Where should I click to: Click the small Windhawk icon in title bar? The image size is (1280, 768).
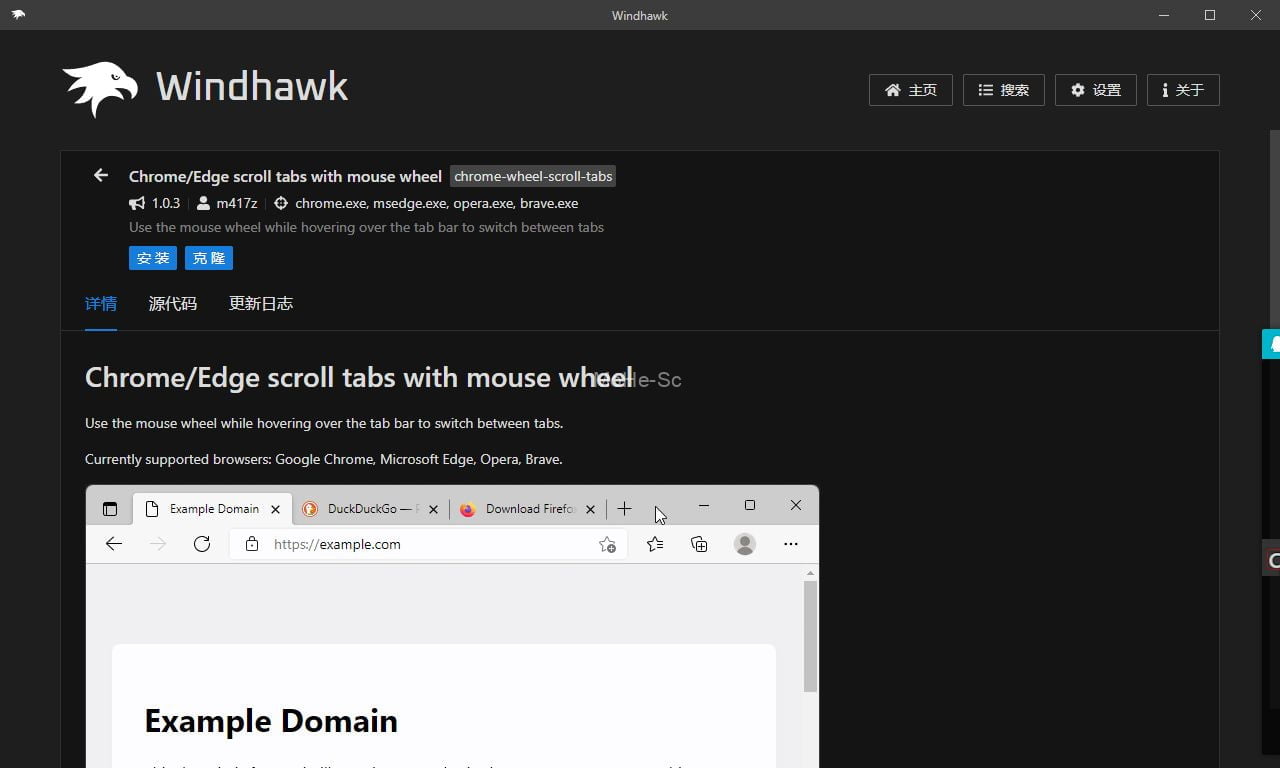[x=18, y=15]
